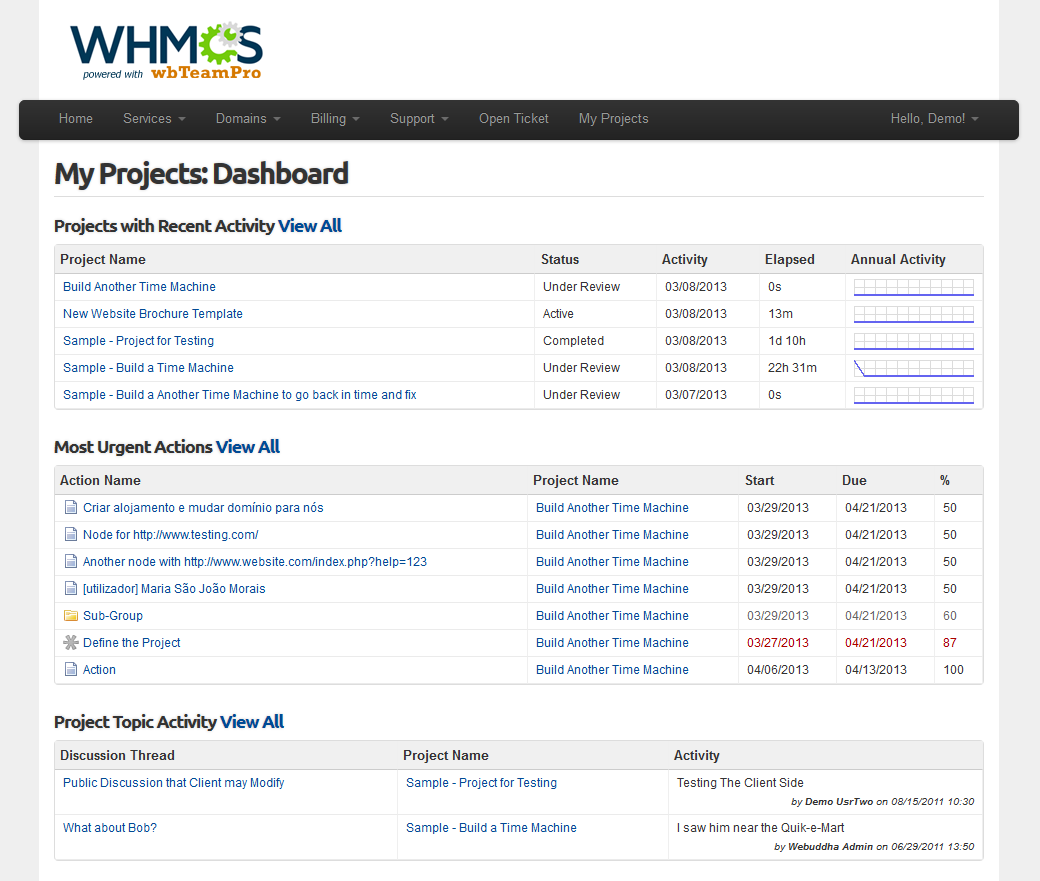Go to the Home menu item

pos(76,119)
